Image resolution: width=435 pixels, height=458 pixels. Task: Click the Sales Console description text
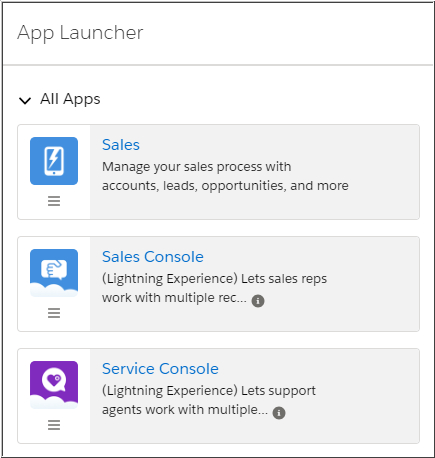pyautogui.click(x=214, y=288)
